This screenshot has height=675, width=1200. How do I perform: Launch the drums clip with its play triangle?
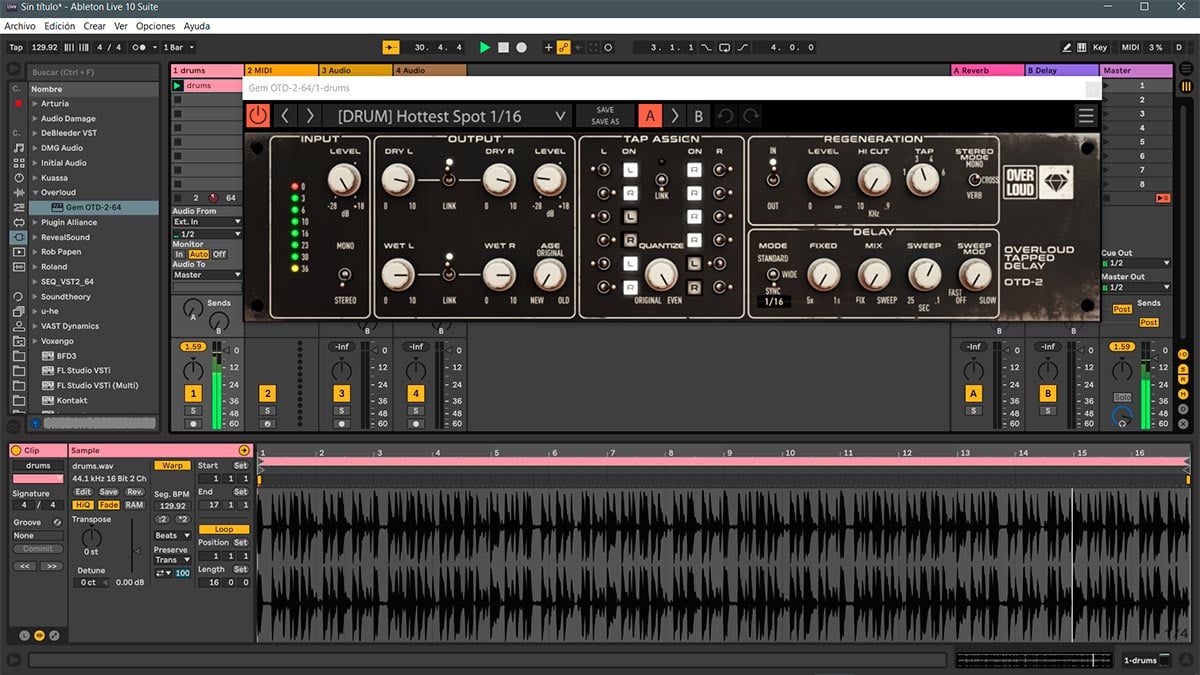click(178, 86)
